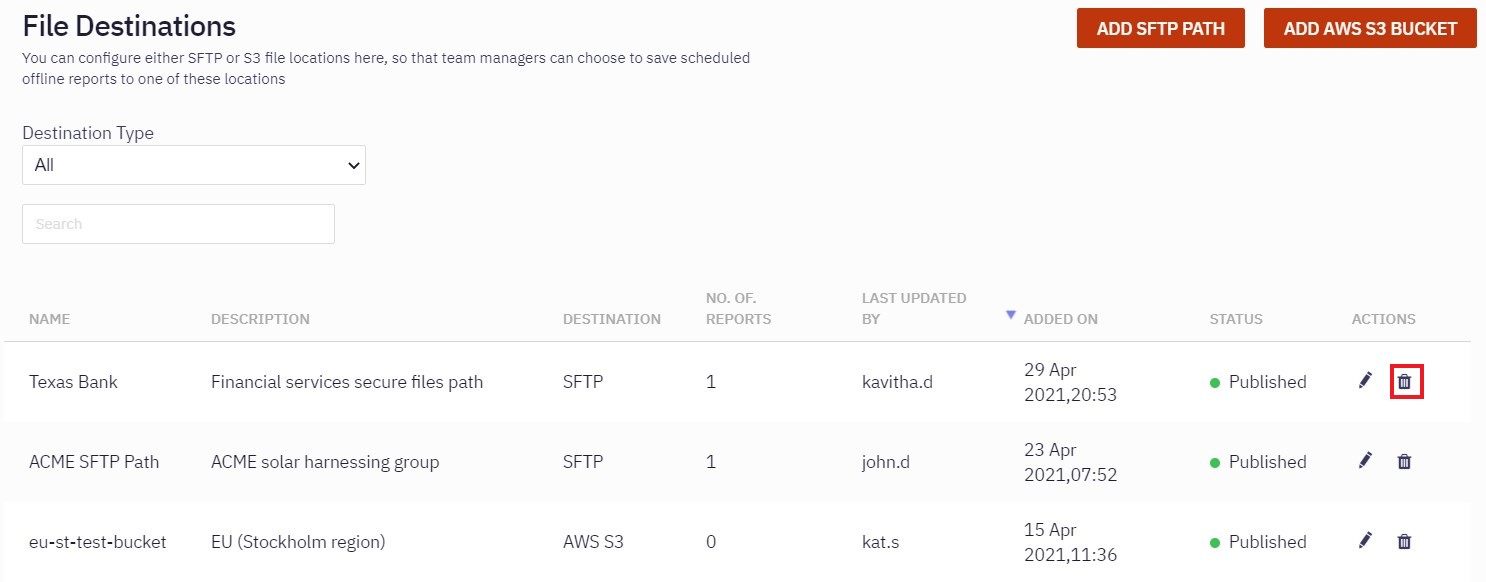
Task: Sort by the Last Updated By header
Action: pyautogui.click(x=913, y=308)
